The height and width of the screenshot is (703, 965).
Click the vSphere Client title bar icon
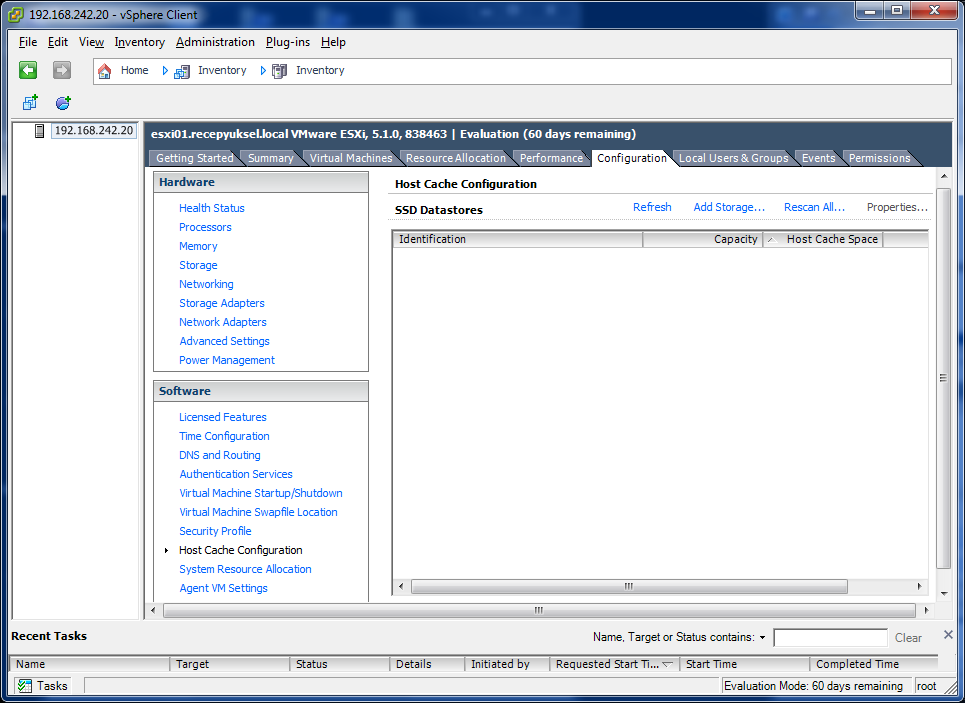pos(16,14)
